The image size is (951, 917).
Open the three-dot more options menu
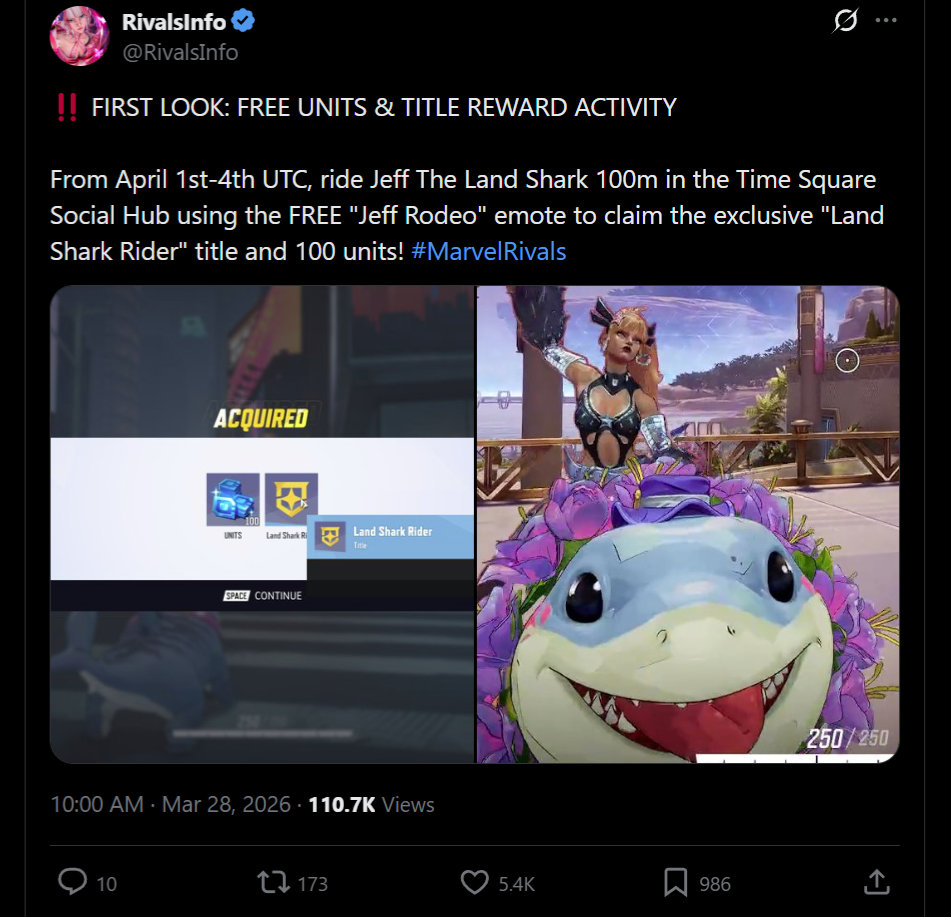[x=885, y=21]
